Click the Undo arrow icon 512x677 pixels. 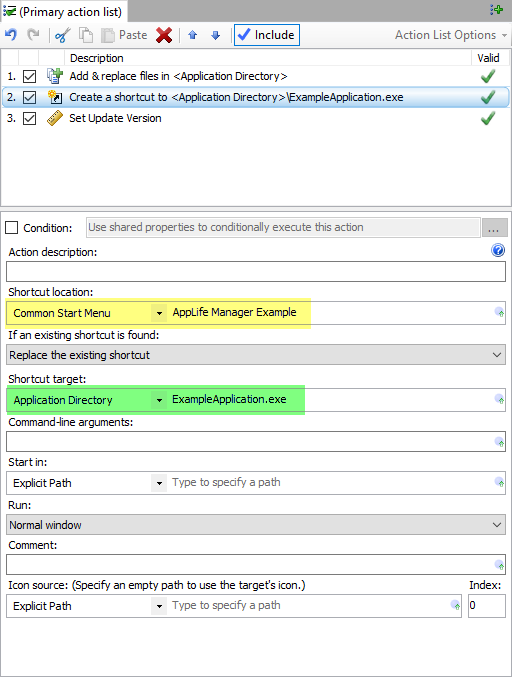(x=11, y=35)
